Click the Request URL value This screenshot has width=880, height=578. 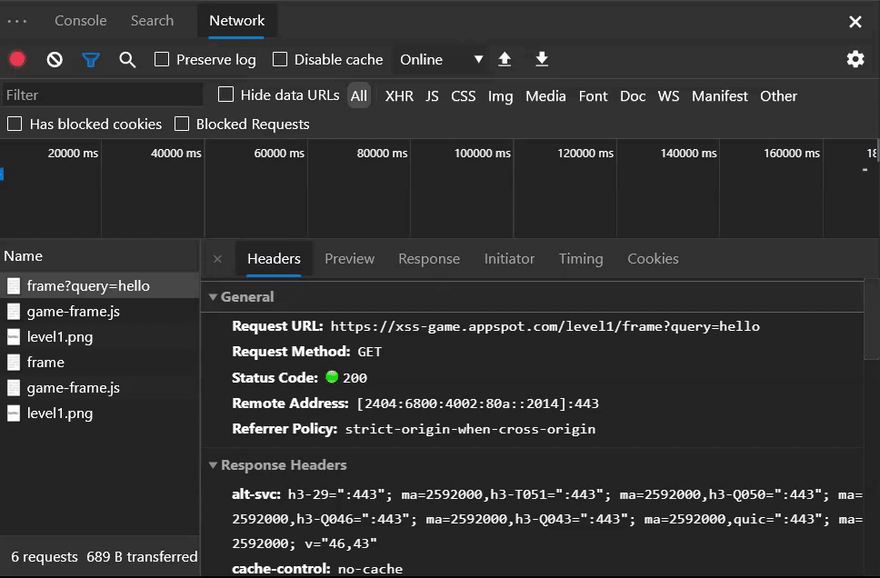(x=545, y=327)
